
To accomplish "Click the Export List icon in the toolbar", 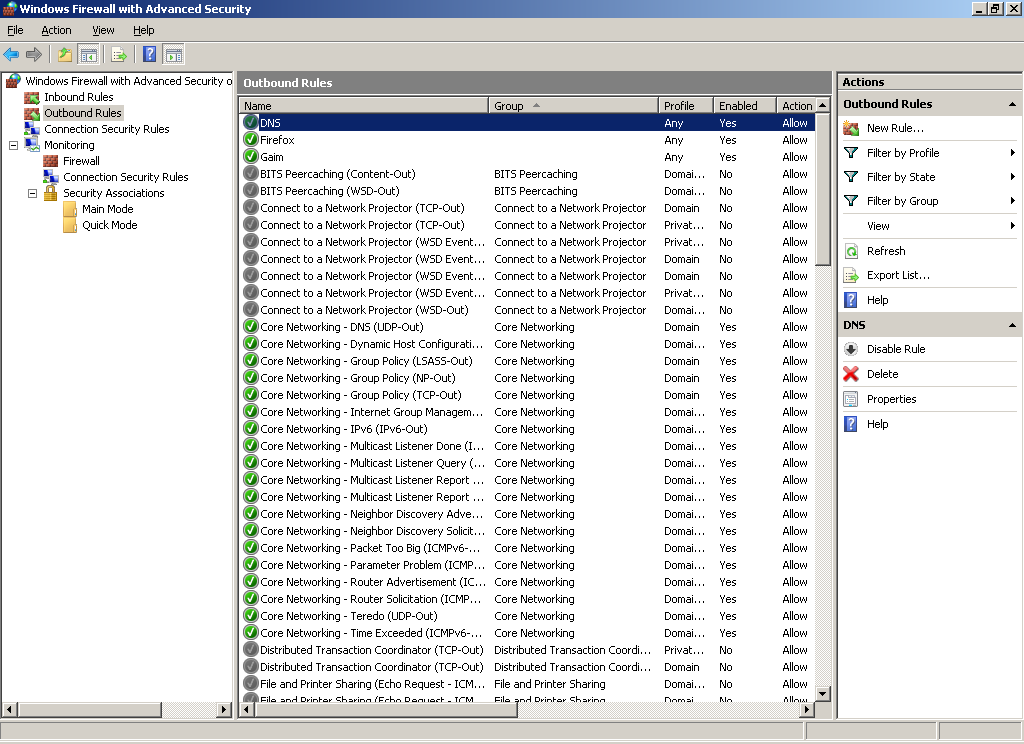I will 118,54.
